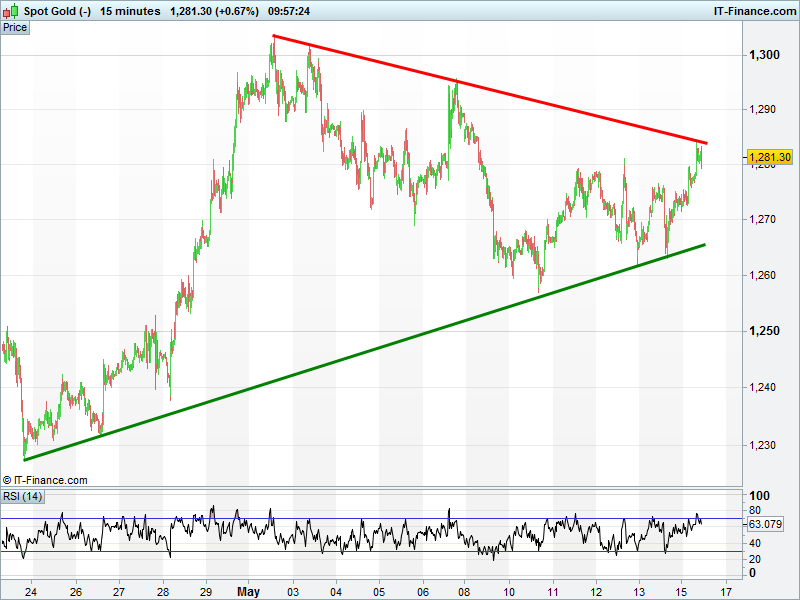Screen dimensions: 800x600
Task: Click the candlestick icon beside Spot Gold
Action: (x=13, y=10)
